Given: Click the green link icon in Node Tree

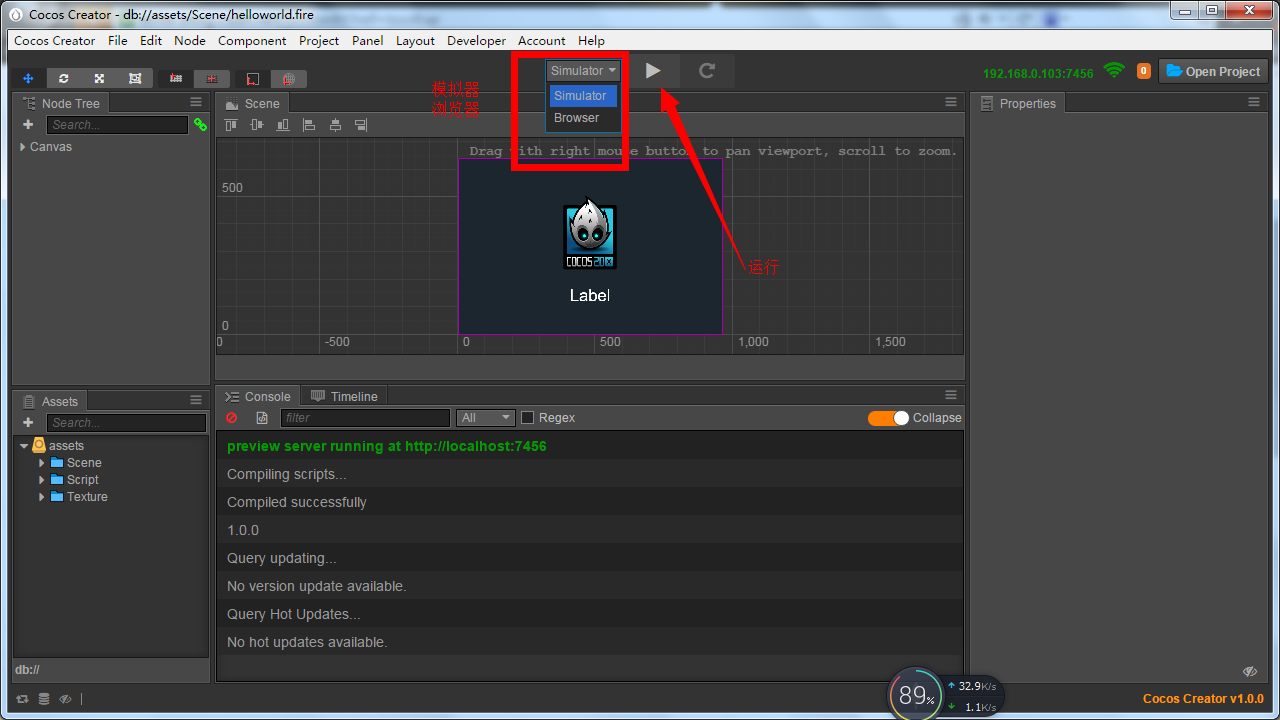Looking at the screenshot, I should click(200, 125).
